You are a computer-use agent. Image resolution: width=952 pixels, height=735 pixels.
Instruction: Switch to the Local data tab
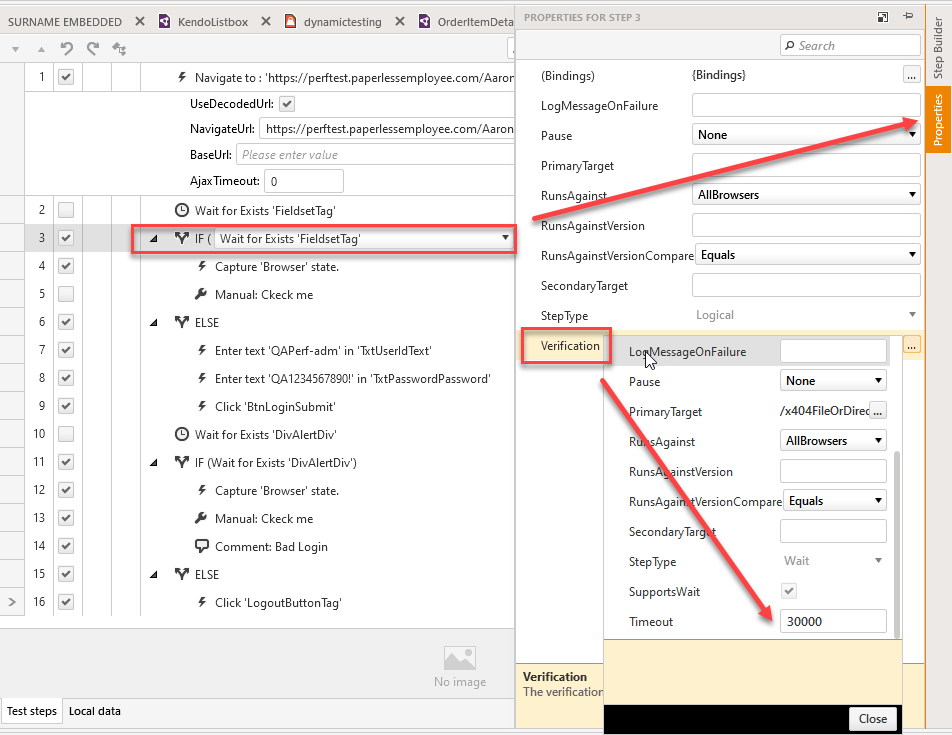pyautogui.click(x=95, y=711)
